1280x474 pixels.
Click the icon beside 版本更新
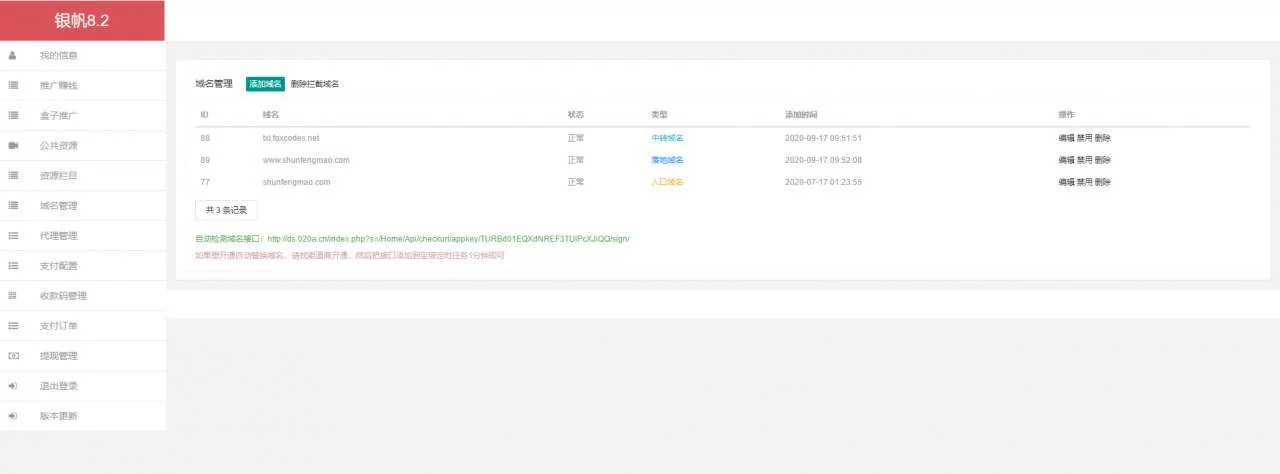coord(13,416)
